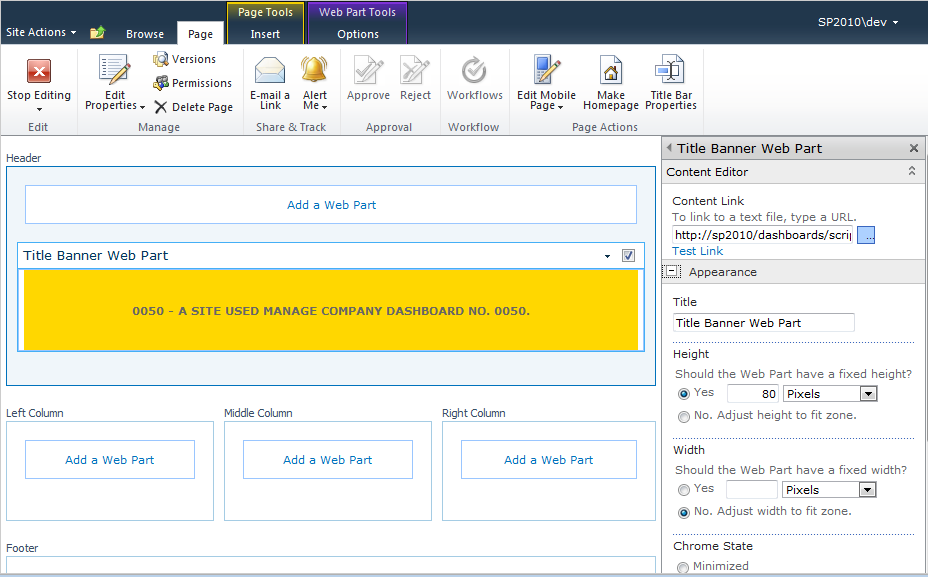Collapse the Appearance section
The image size is (928, 577).
671,271
